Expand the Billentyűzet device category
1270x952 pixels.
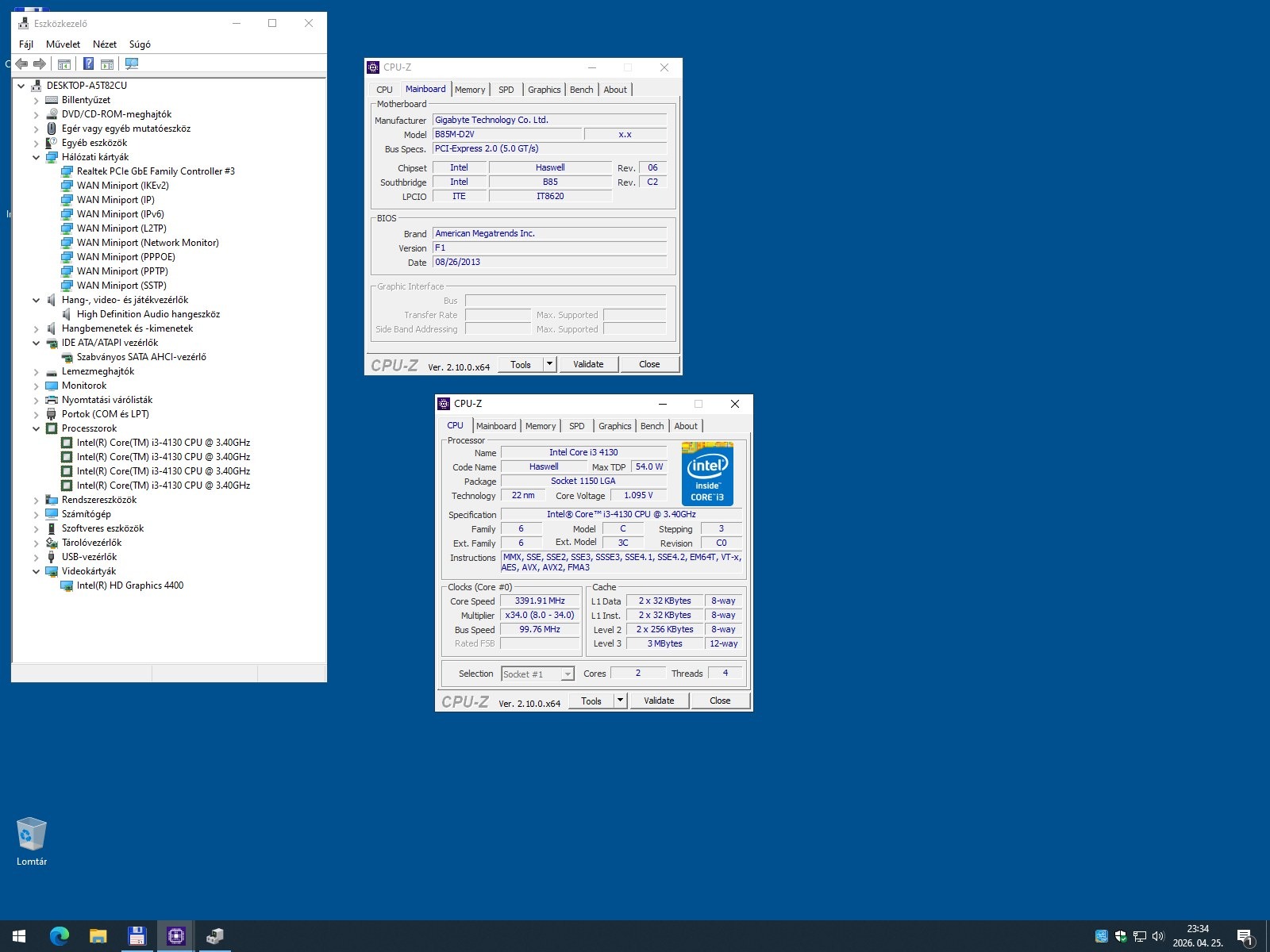(36, 101)
